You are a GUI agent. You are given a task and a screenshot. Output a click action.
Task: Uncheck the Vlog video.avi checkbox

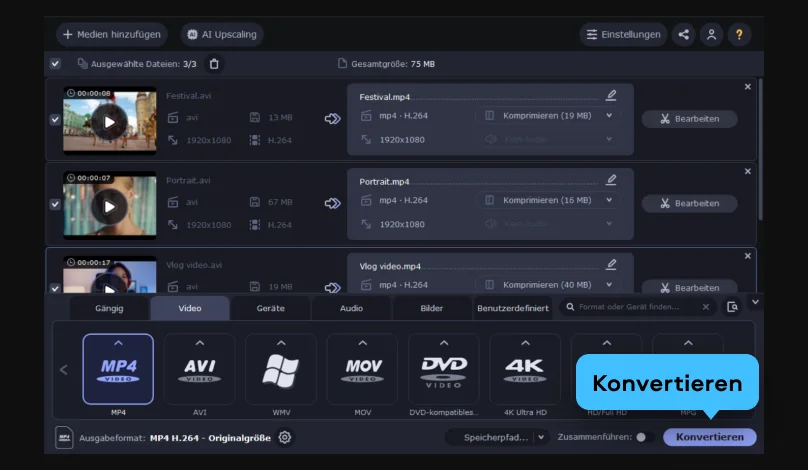click(55, 288)
